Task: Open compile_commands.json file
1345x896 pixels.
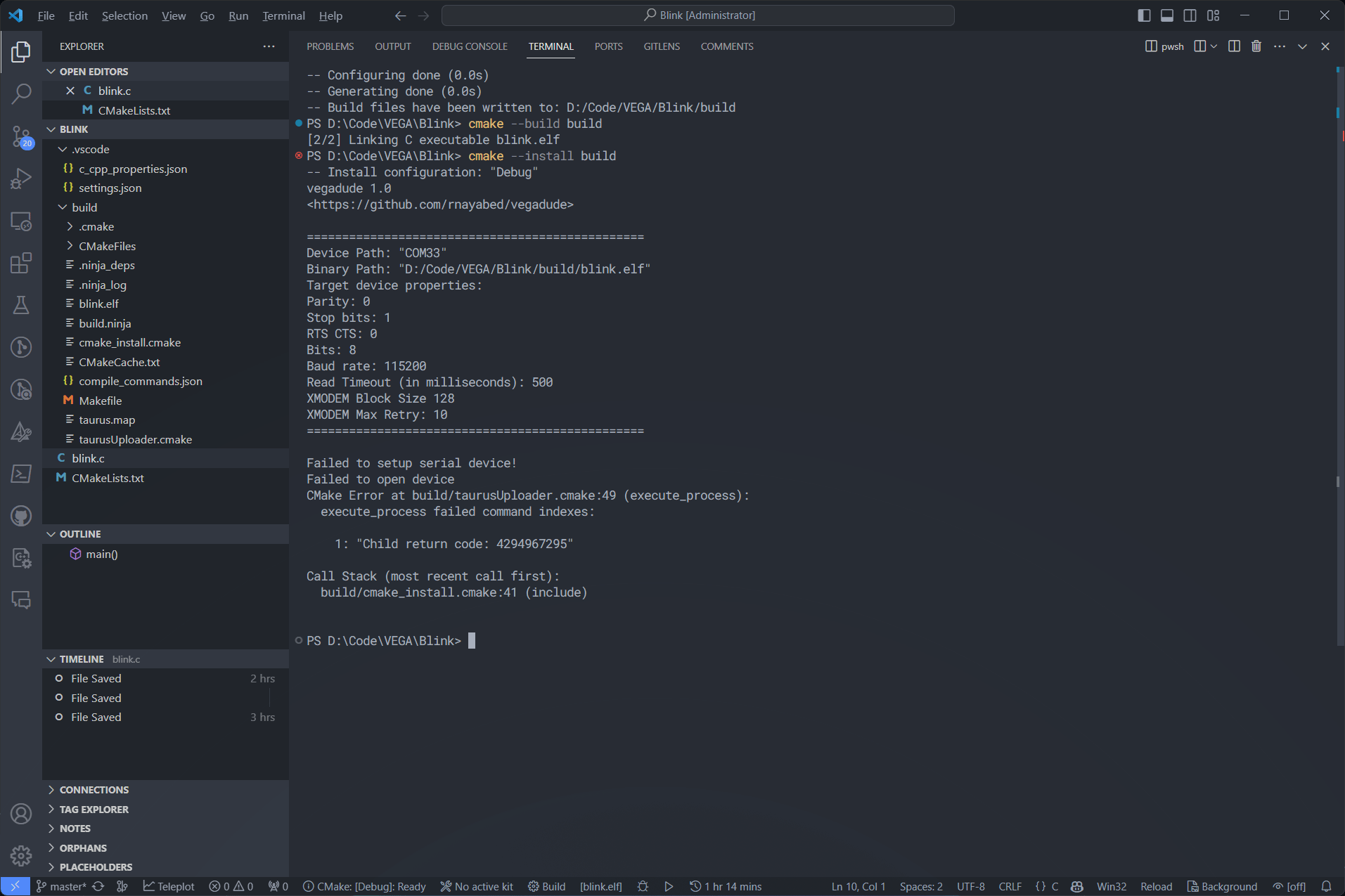Action: point(165,381)
